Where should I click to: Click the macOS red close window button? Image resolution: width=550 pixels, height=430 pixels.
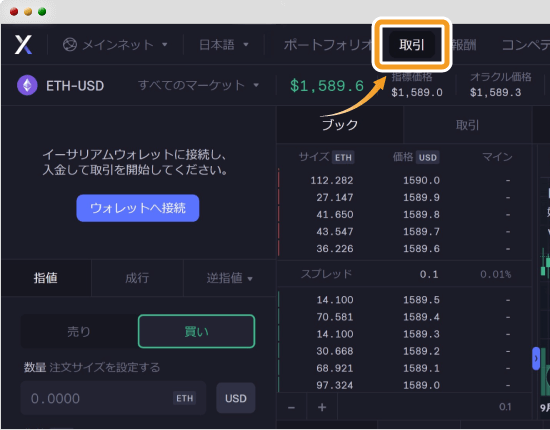14,12
